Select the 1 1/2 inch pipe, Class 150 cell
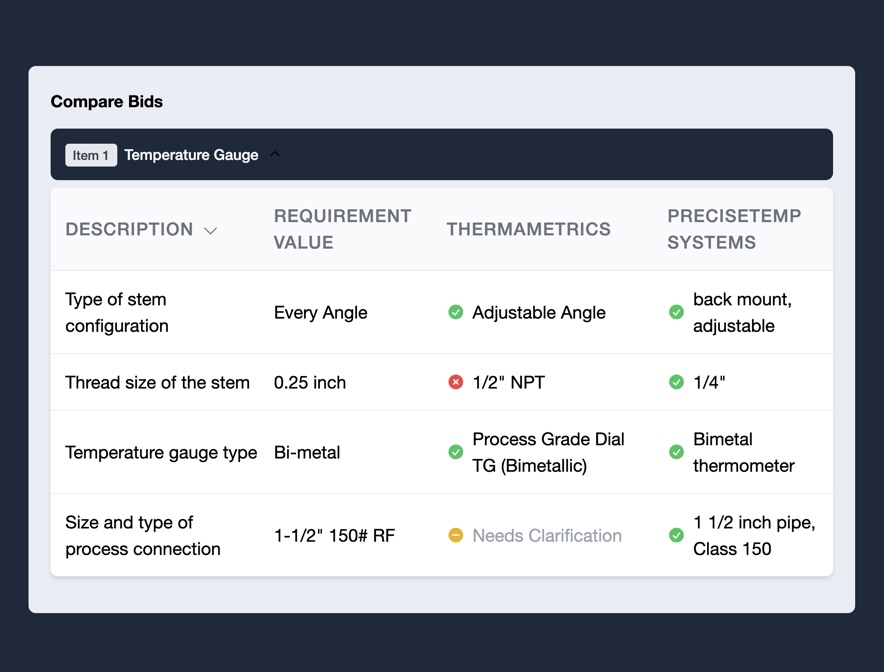This screenshot has width=884, height=672. [x=754, y=536]
